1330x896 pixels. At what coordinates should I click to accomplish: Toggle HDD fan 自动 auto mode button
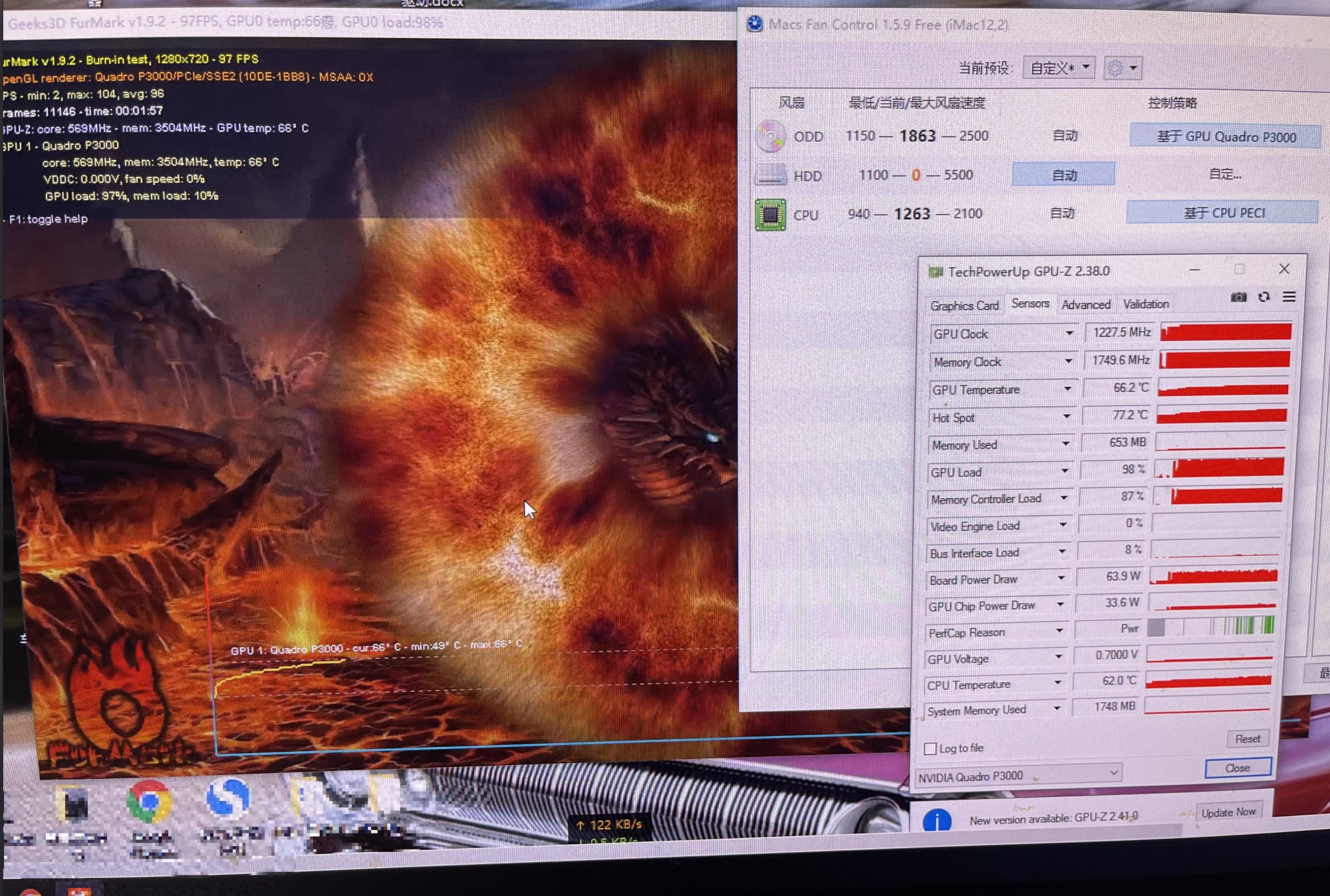1063,175
